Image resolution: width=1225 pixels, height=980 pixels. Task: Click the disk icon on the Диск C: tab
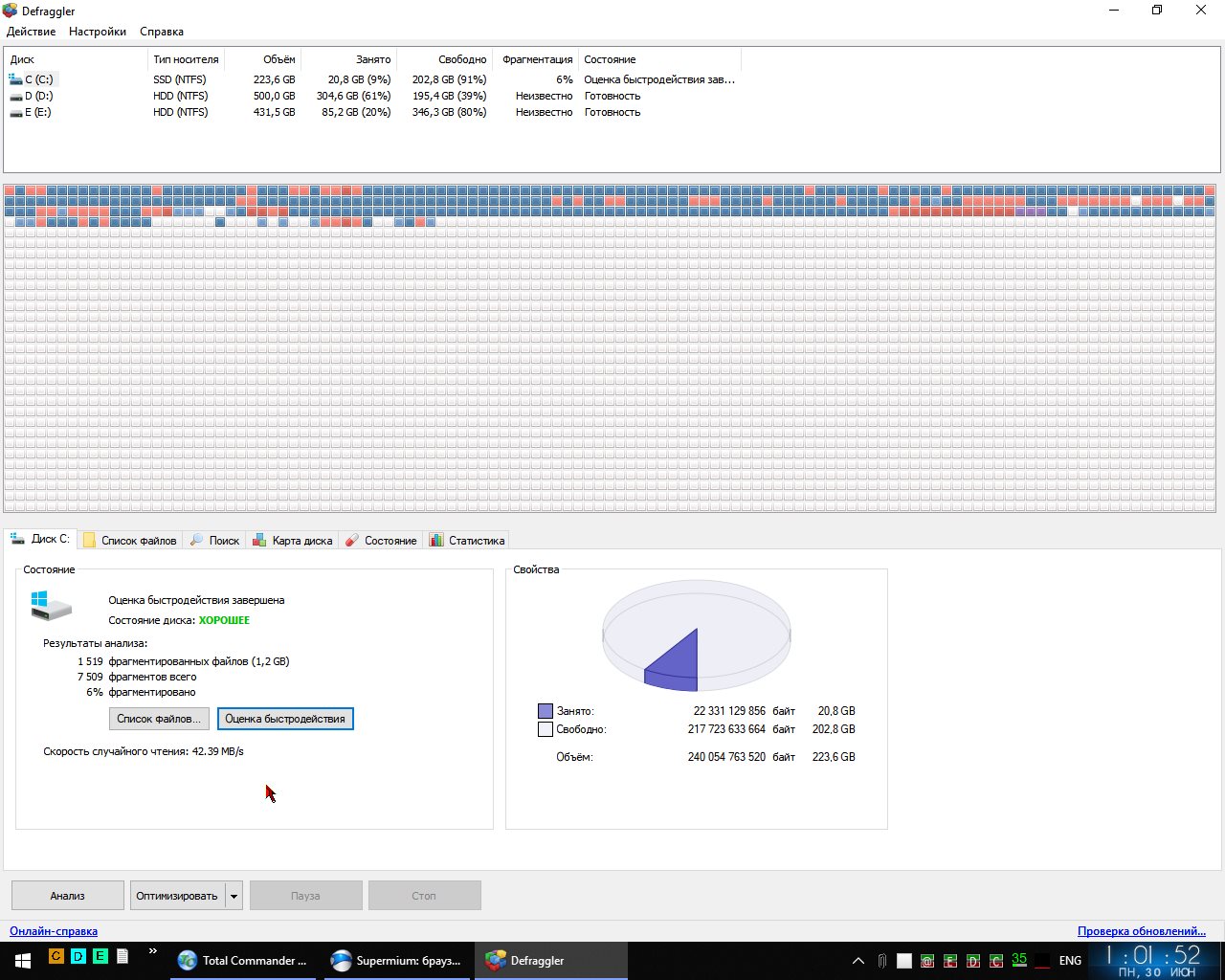pyautogui.click(x=17, y=539)
